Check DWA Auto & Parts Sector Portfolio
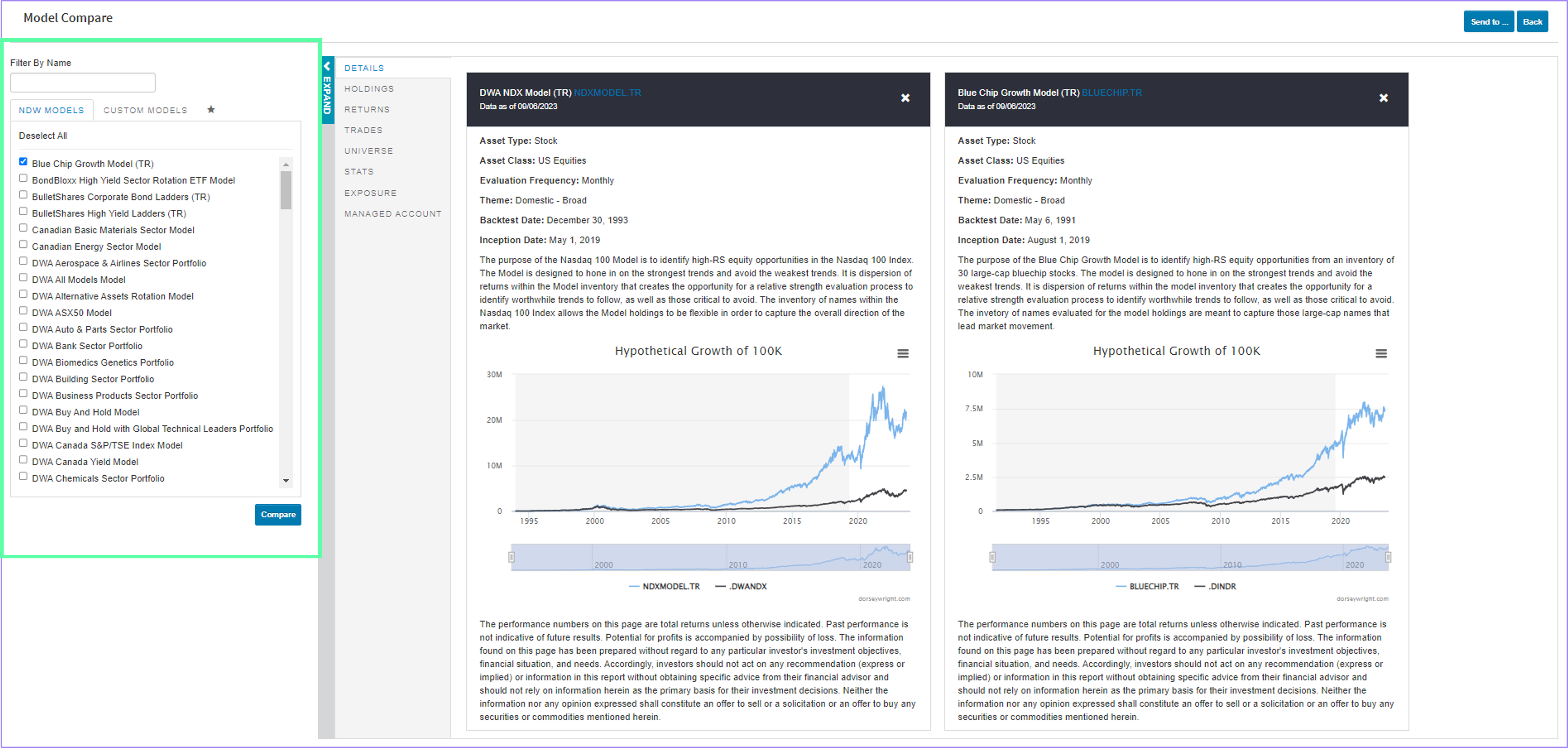 coord(23,327)
